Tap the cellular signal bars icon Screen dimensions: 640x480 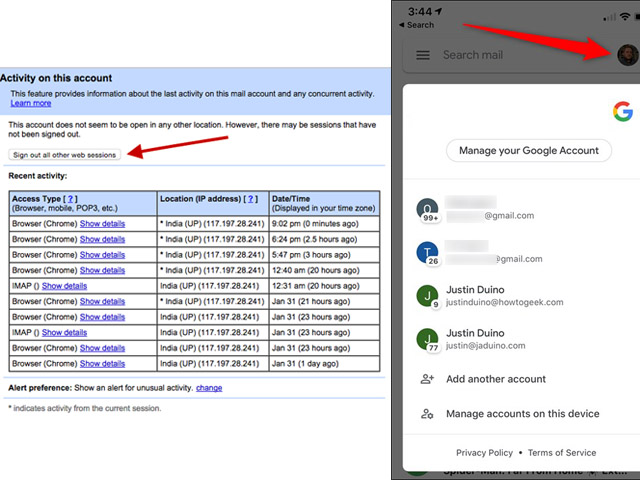tap(610, 17)
